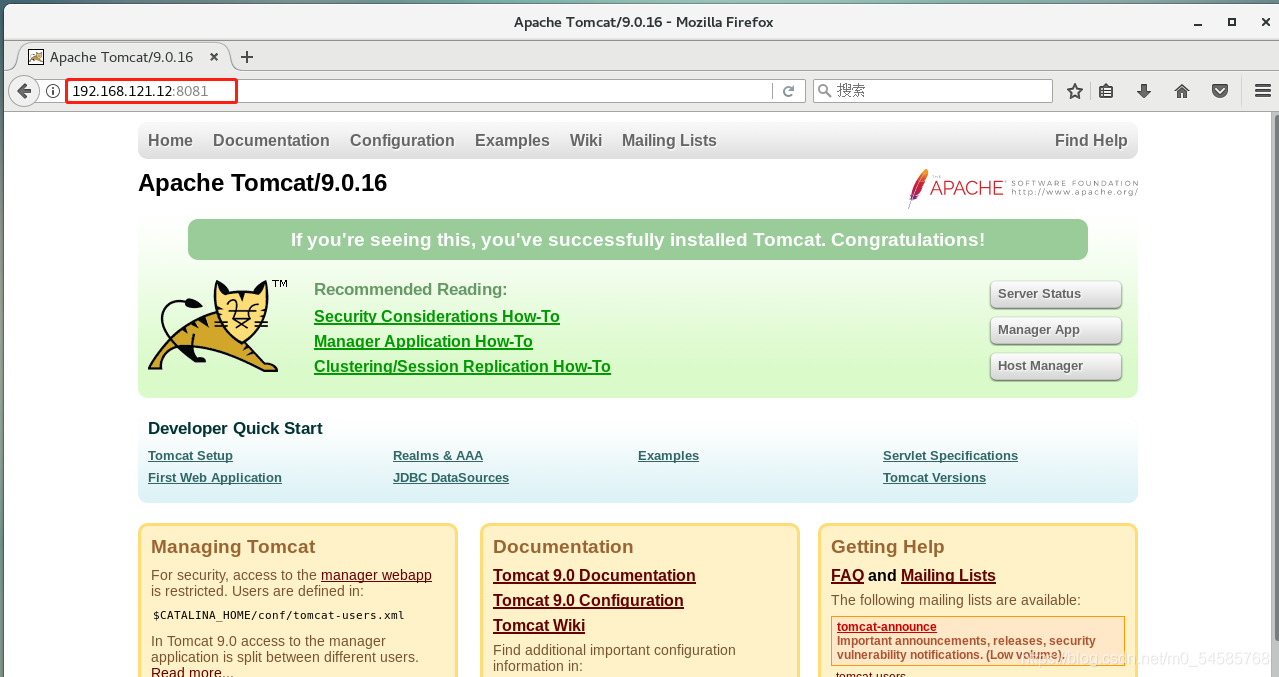The height and width of the screenshot is (677, 1279).
Task: Click the Server Status button
Action: (x=1056, y=294)
